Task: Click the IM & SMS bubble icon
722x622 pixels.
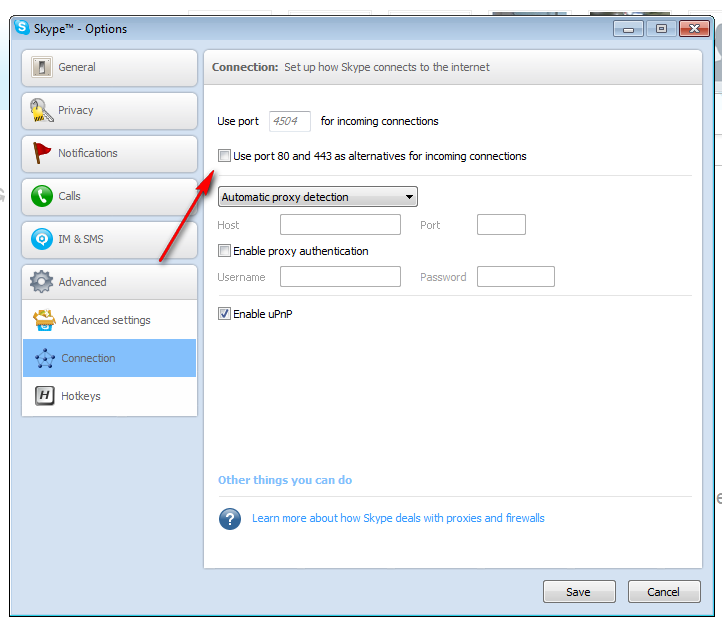Action: pyautogui.click(x=42, y=239)
